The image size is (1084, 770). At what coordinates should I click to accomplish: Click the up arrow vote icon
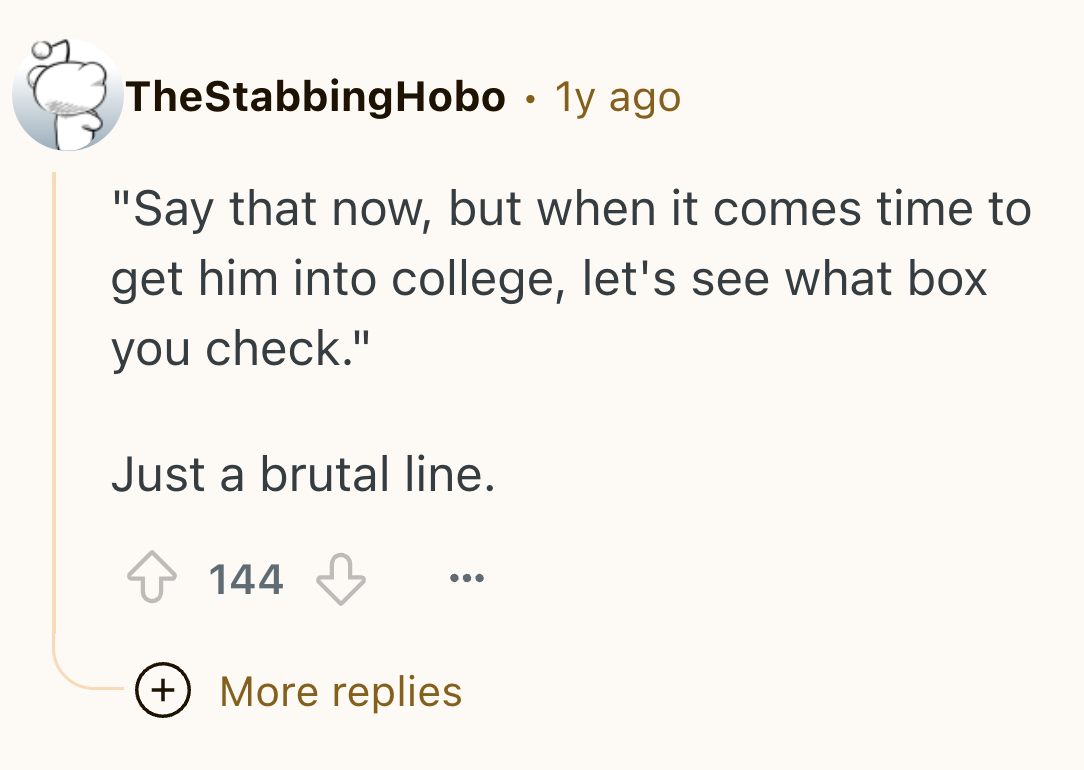tap(151, 577)
